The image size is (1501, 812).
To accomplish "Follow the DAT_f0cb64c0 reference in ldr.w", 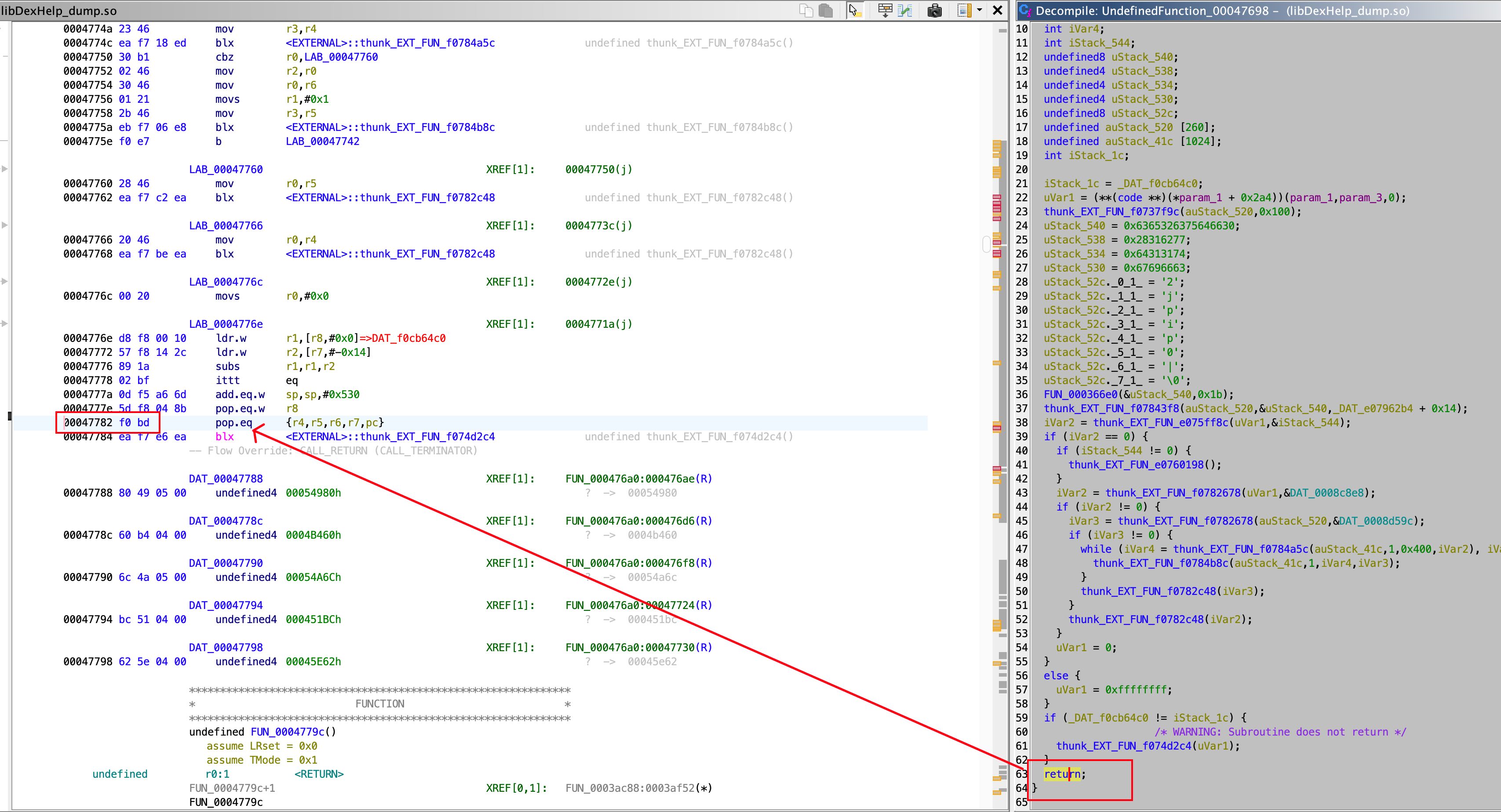I will (408, 338).
